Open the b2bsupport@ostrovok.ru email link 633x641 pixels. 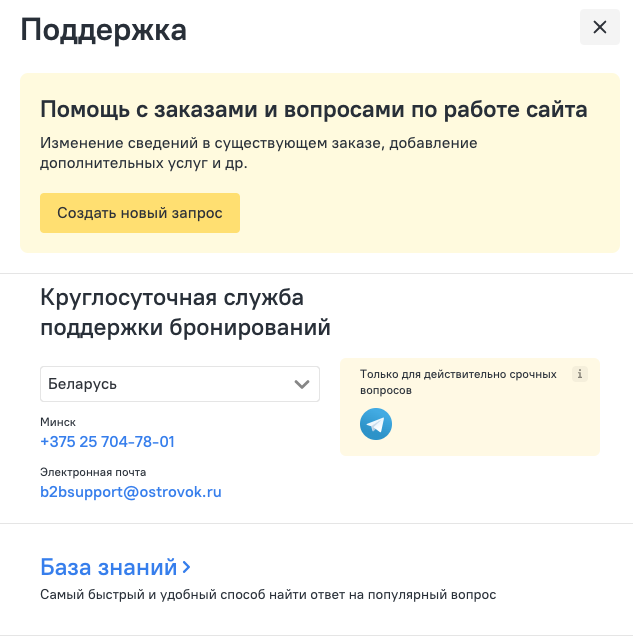(x=131, y=492)
